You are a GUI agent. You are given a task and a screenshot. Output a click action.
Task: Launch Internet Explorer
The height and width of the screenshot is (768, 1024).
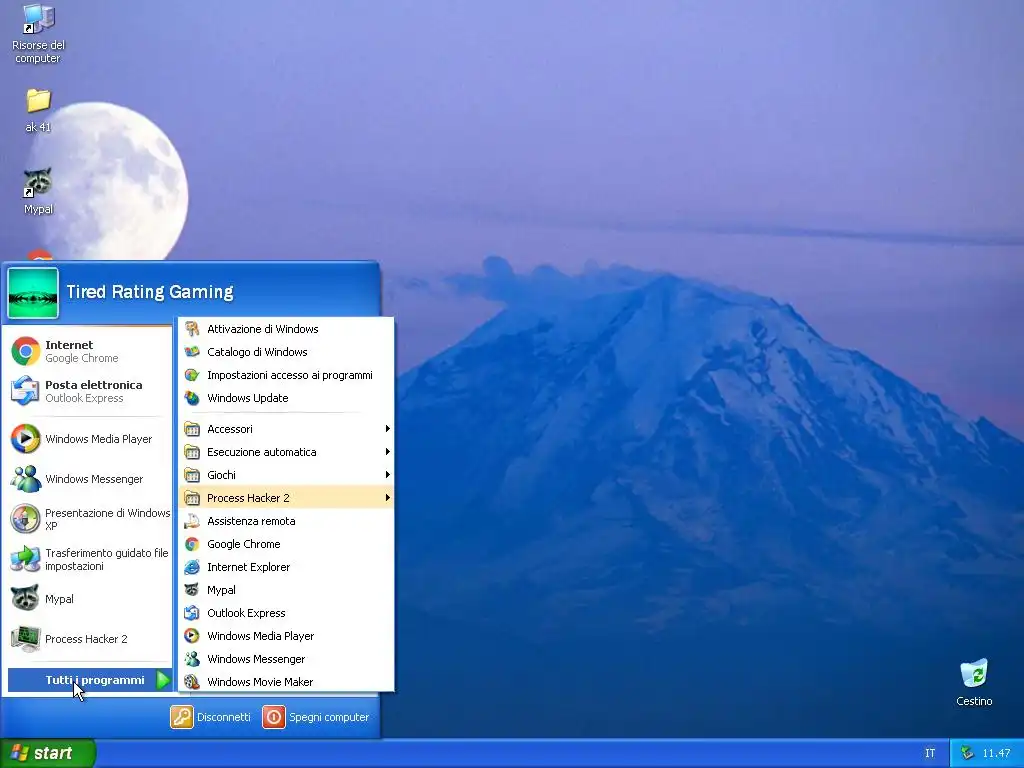(x=286, y=567)
